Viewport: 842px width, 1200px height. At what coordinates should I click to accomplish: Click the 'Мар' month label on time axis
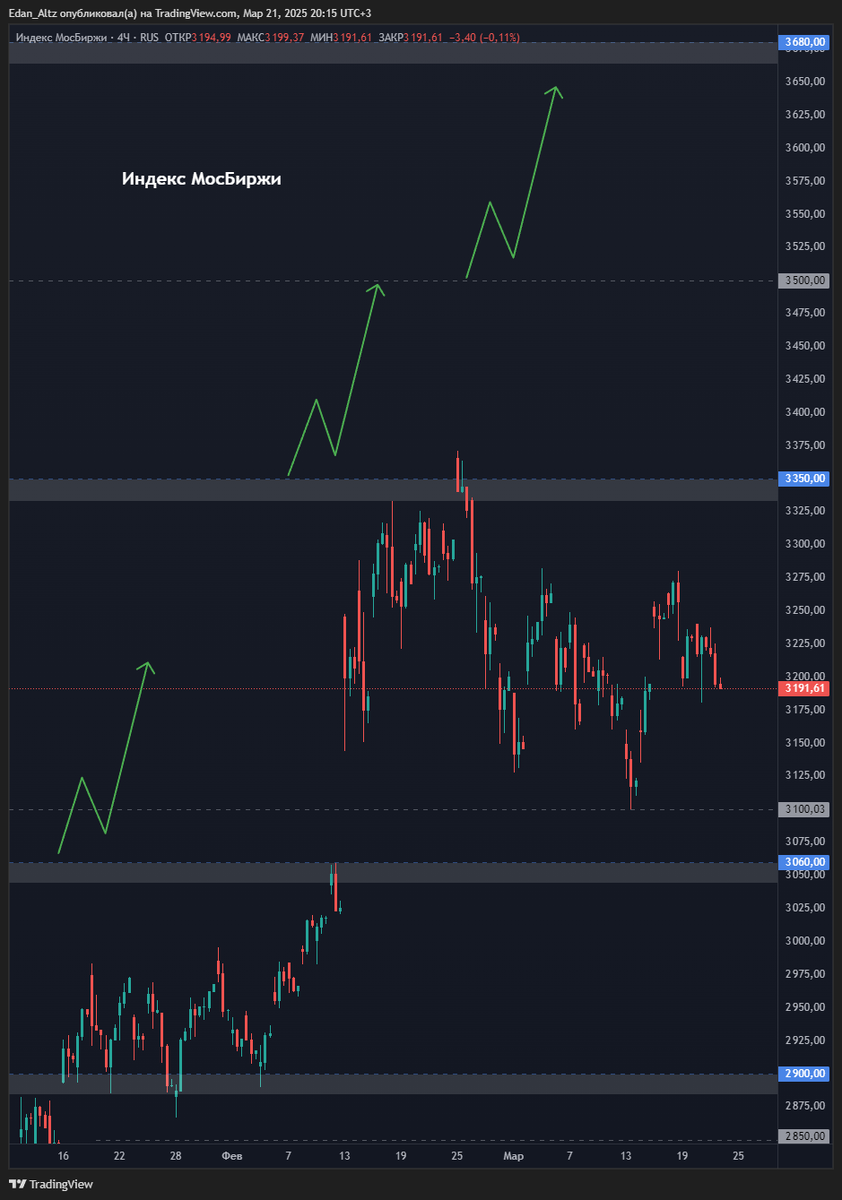tap(513, 1157)
